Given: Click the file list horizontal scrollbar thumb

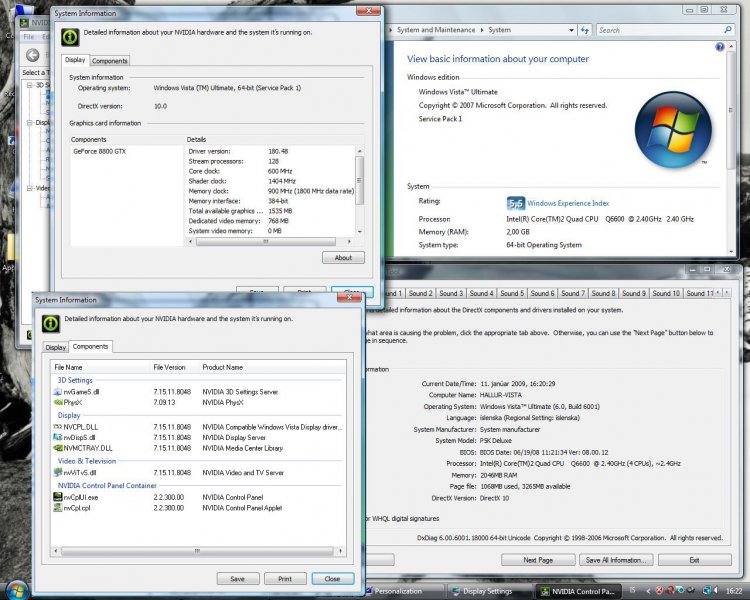Looking at the screenshot, I should [x=197, y=551].
